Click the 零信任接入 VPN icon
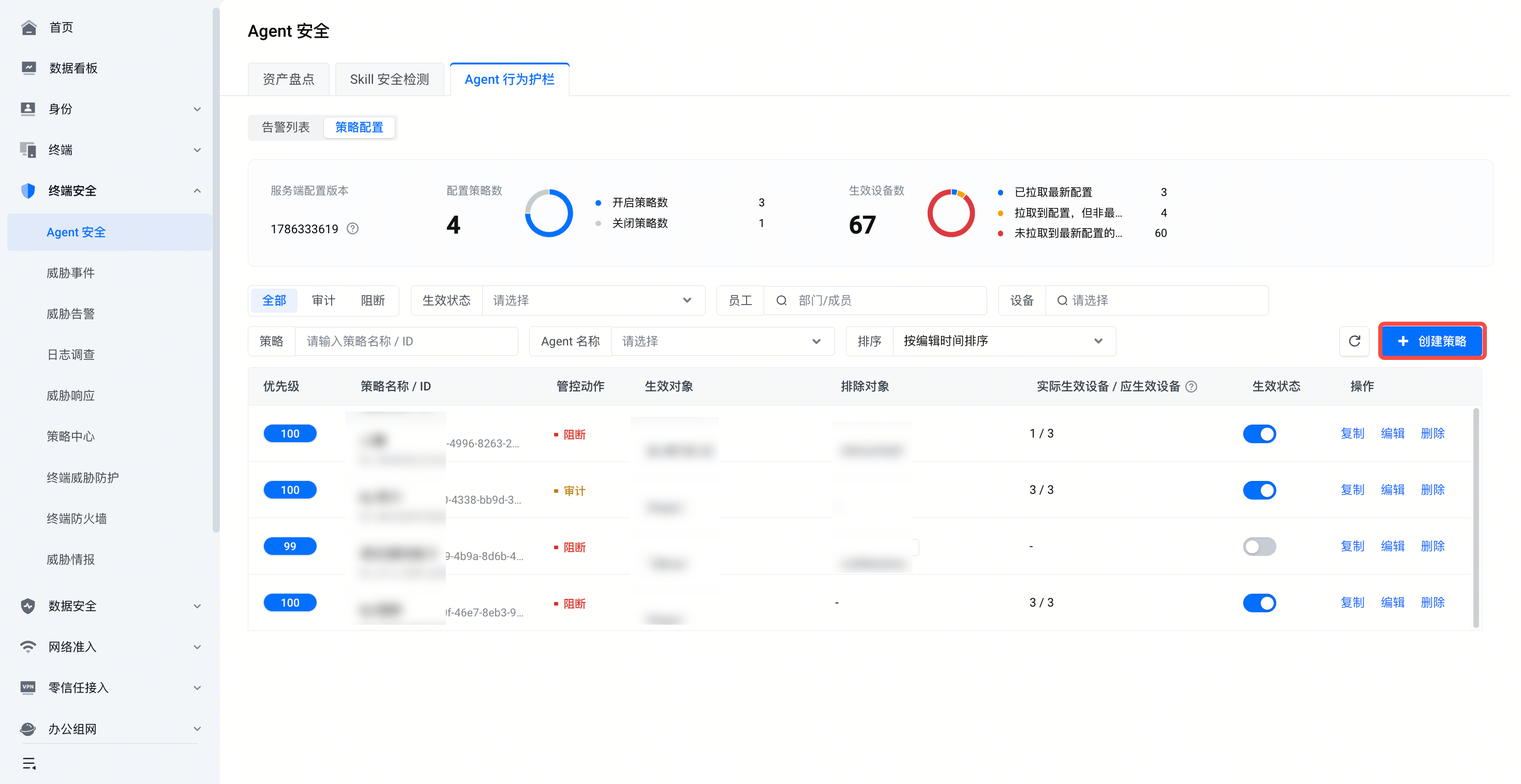Screen dimensions: 1521x784 pos(28,687)
